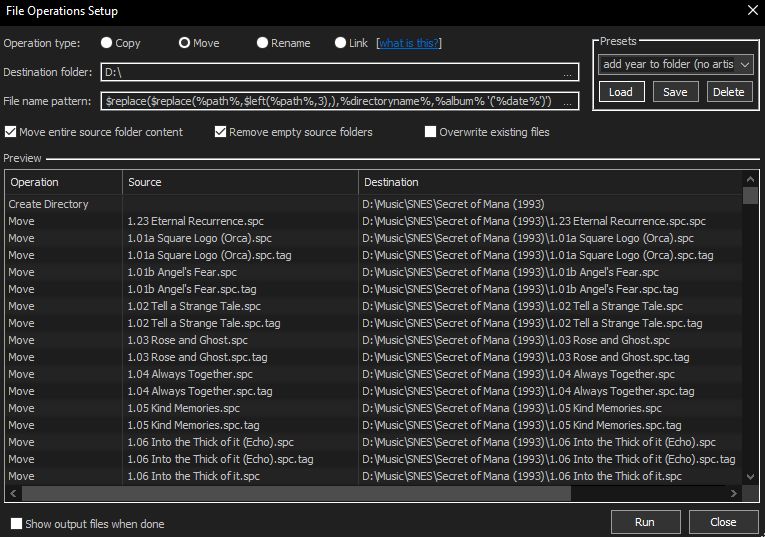765x537 pixels.
Task: Select source '1.01a Square Logo (Orca).spc.tag'
Action: click(x=209, y=256)
